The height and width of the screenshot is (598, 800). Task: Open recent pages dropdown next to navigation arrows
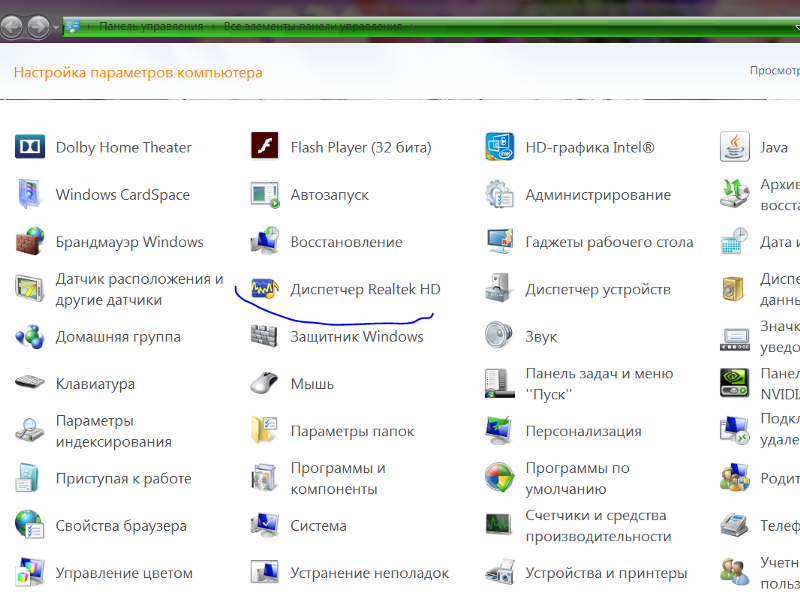point(56,27)
